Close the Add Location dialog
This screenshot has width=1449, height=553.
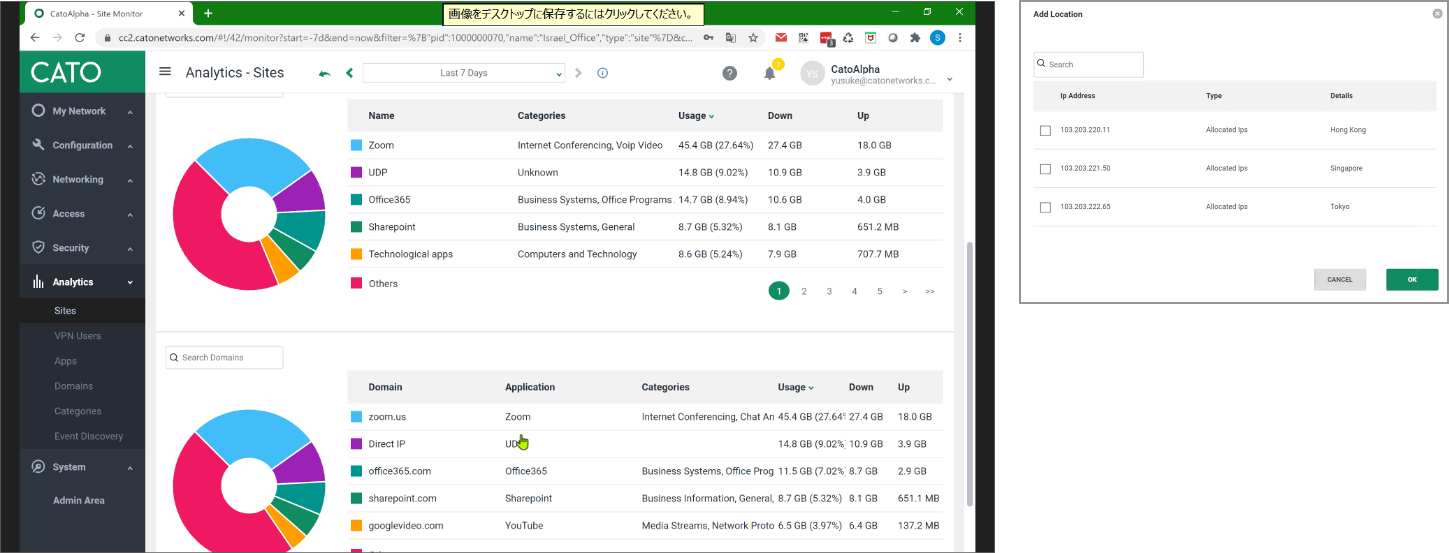[1437, 13]
